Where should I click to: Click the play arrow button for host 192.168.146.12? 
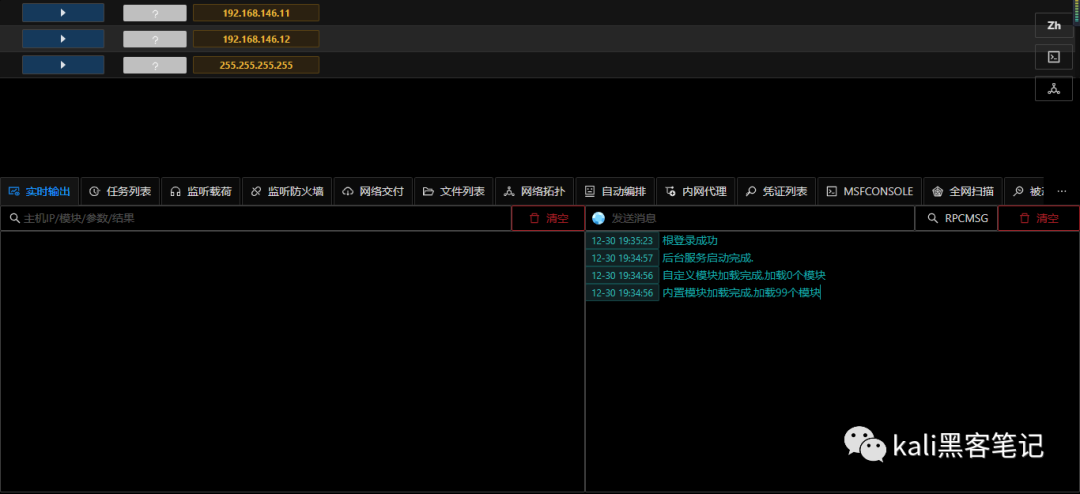[63, 39]
